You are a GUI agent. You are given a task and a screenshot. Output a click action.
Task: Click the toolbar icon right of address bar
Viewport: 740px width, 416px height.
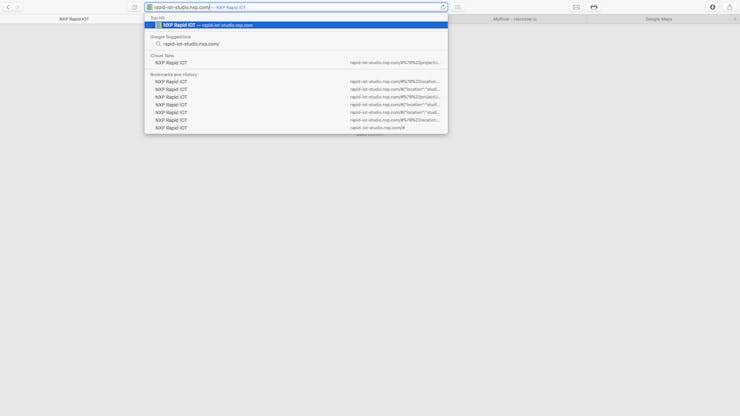click(x=458, y=7)
